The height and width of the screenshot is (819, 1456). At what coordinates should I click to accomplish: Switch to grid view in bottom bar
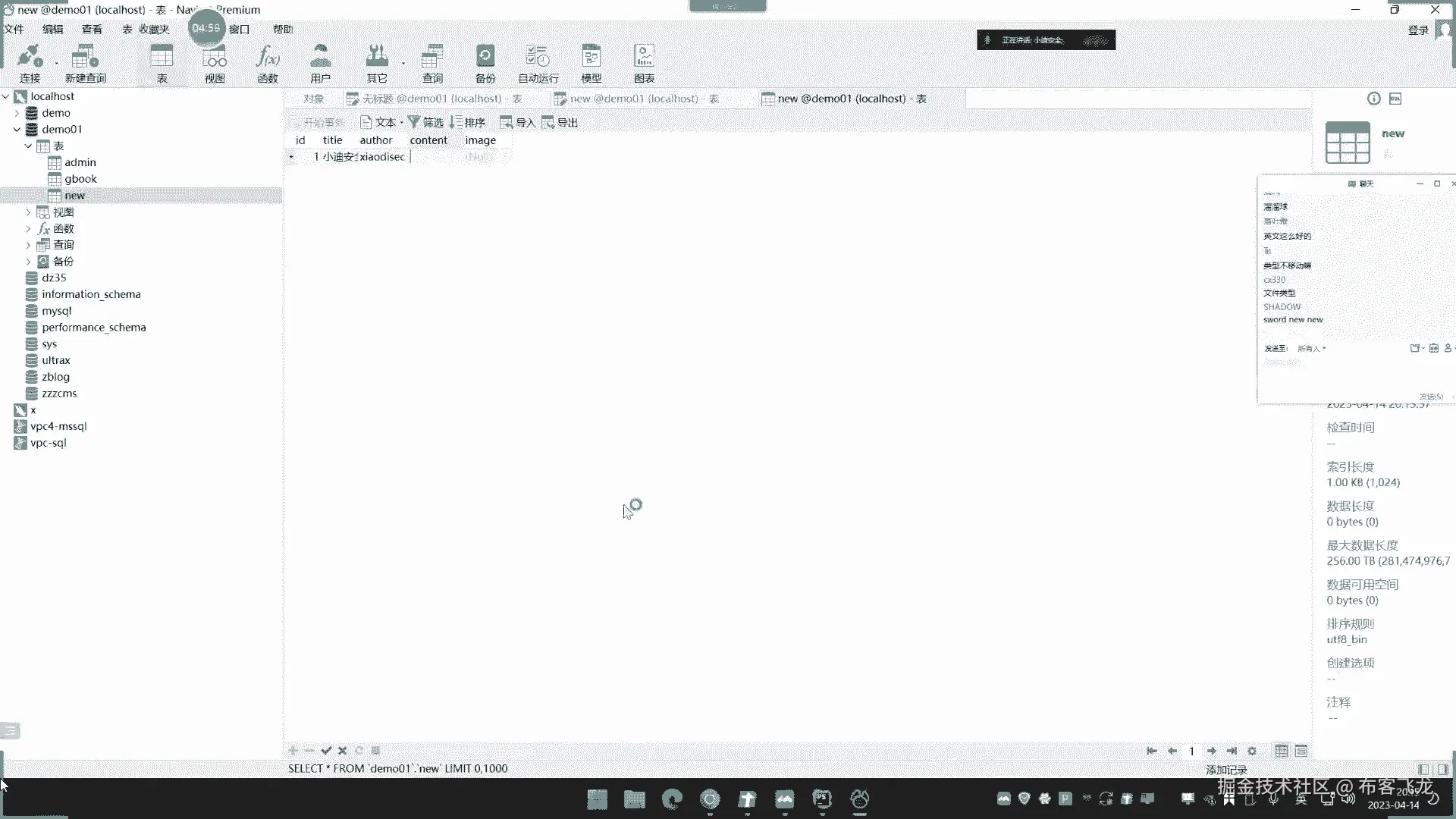(x=1282, y=751)
